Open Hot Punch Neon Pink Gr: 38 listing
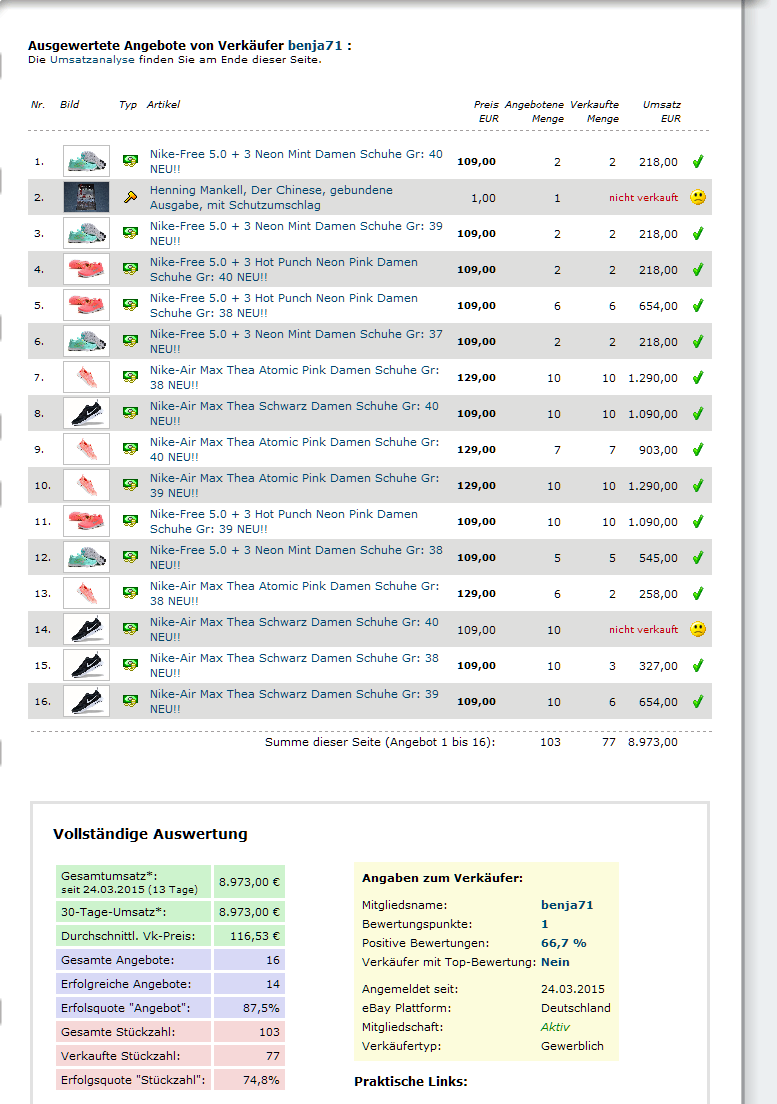The image size is (777, 1104). tap(284, 305)
